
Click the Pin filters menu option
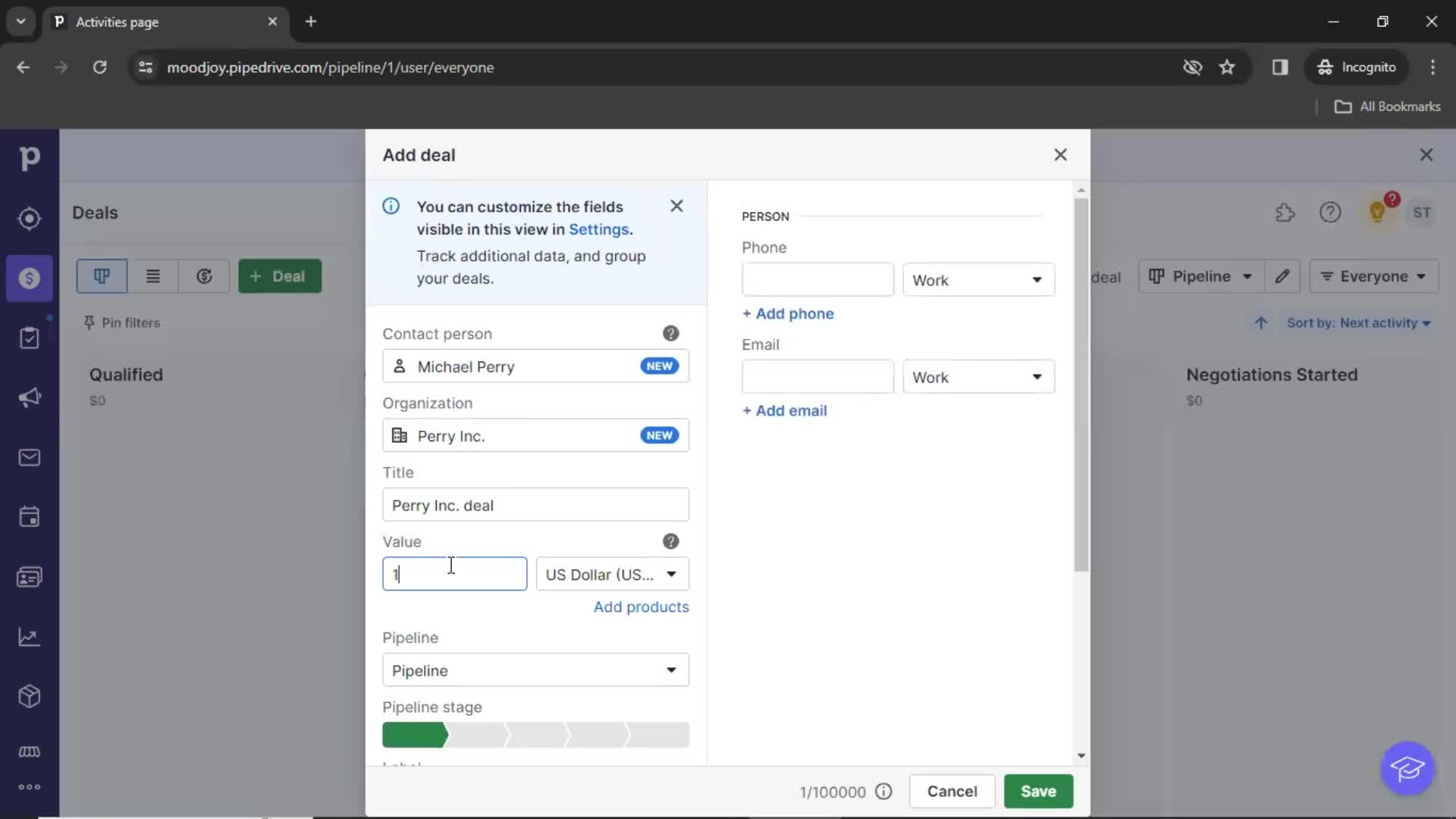click(122, 322)
